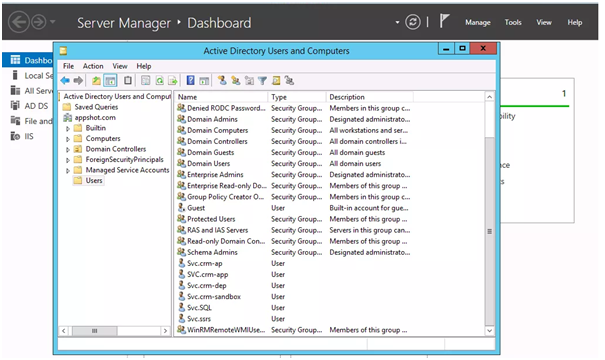Select the Svc.SQL user account
The image size is (605, 360).
pos(199,308)
